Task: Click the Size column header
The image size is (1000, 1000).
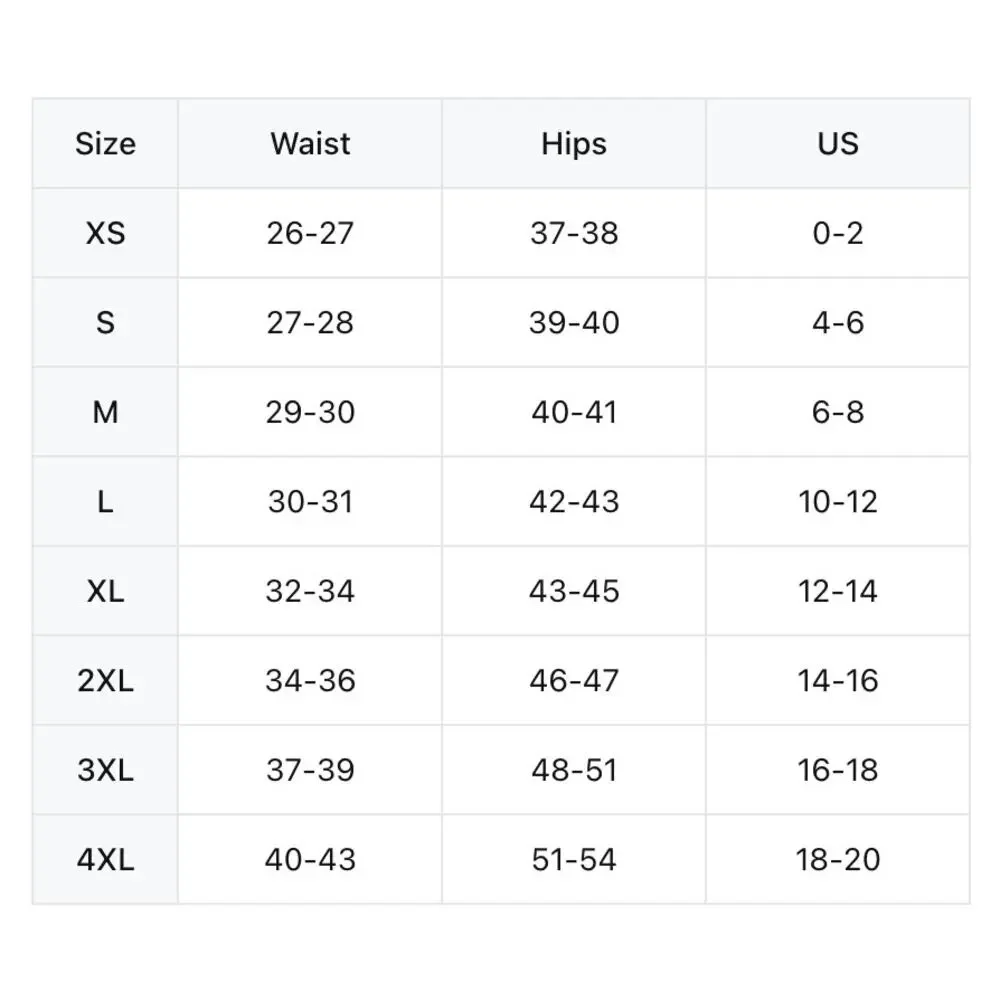Action: (x=105, y=143)
